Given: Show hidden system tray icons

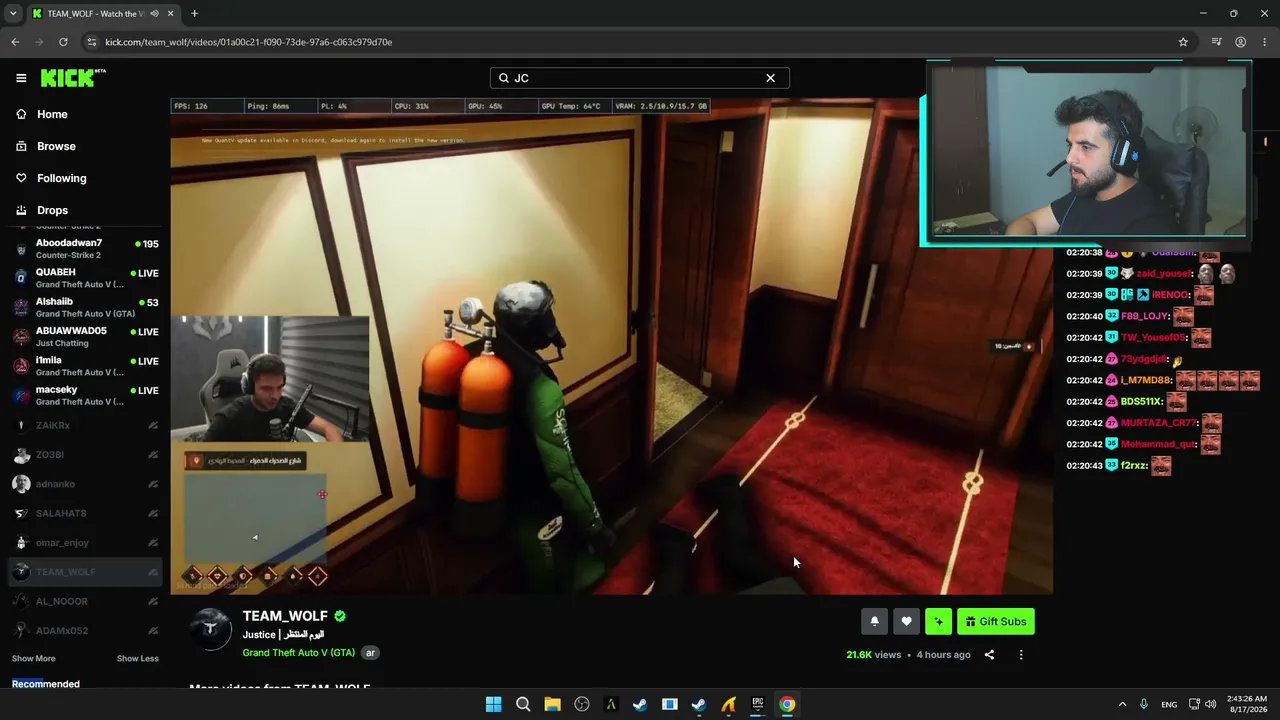Looking at the screenshot, I should [x=1122, y=704].
